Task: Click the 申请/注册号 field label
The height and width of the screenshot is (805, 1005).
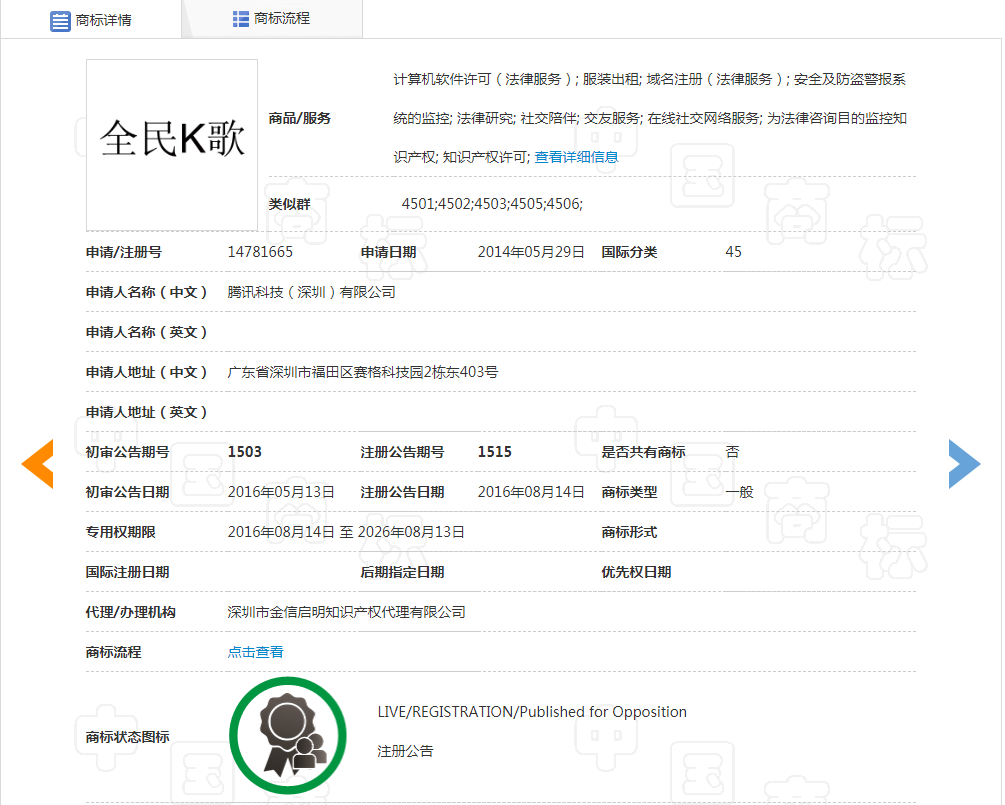Action: tap(124, 252)
